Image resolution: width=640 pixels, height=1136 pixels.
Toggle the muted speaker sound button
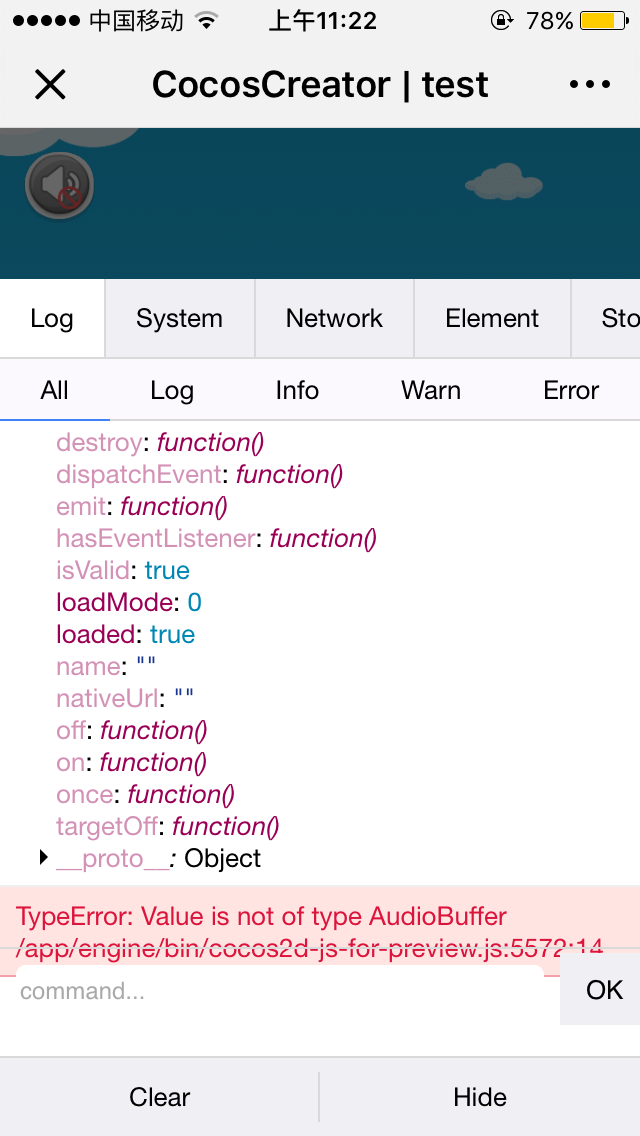(60, 186)
